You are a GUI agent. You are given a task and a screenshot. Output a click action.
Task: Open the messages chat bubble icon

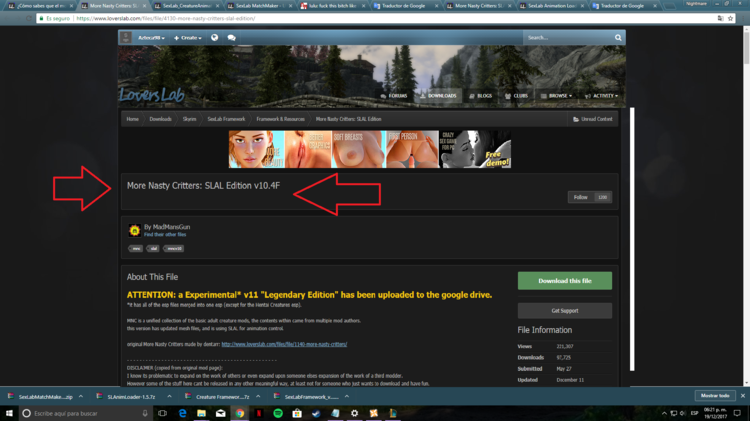[232, 37]
